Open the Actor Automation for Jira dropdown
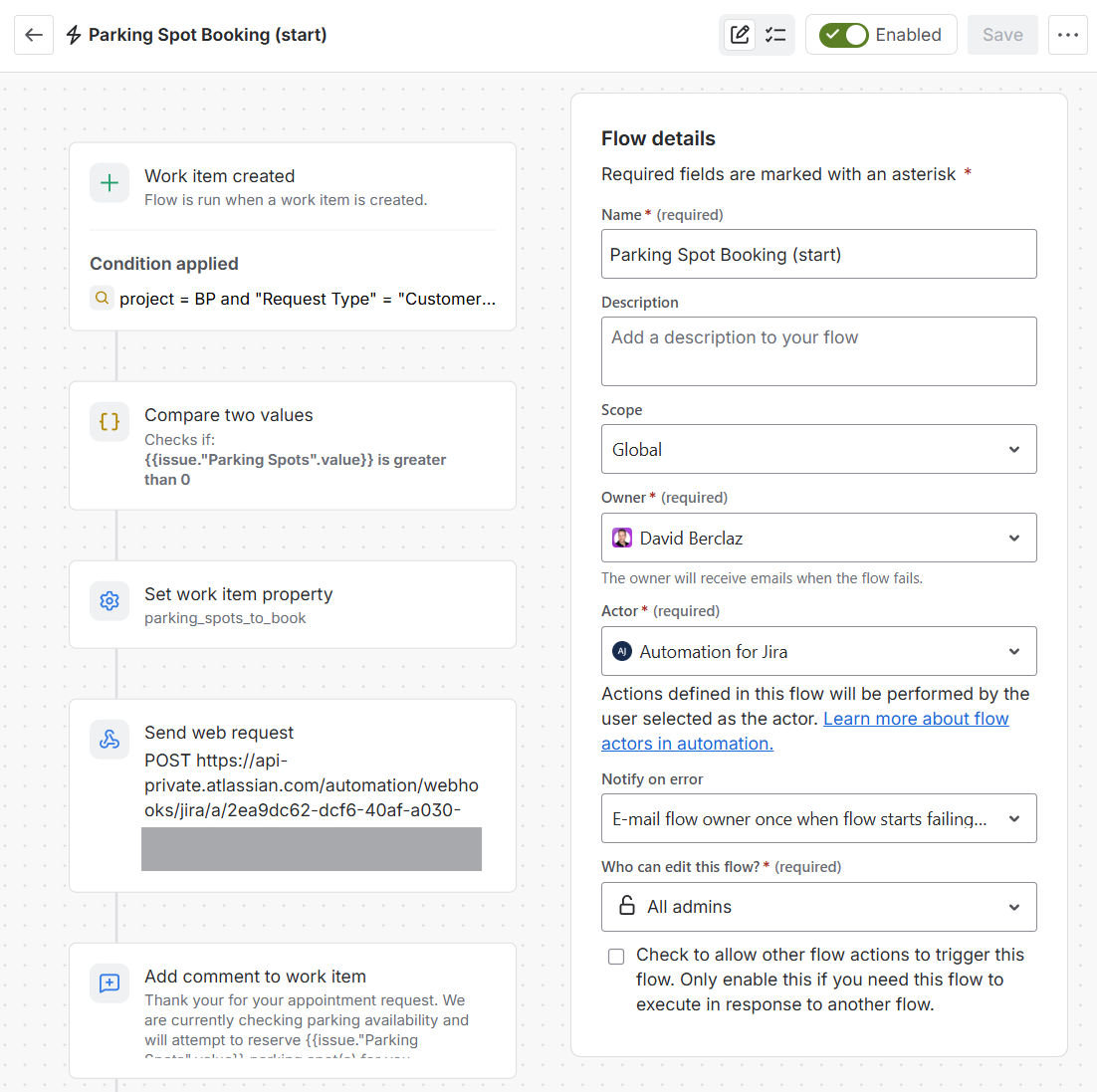The width and height of the screenshot is (1097, 1092). (x=818, y=651)
